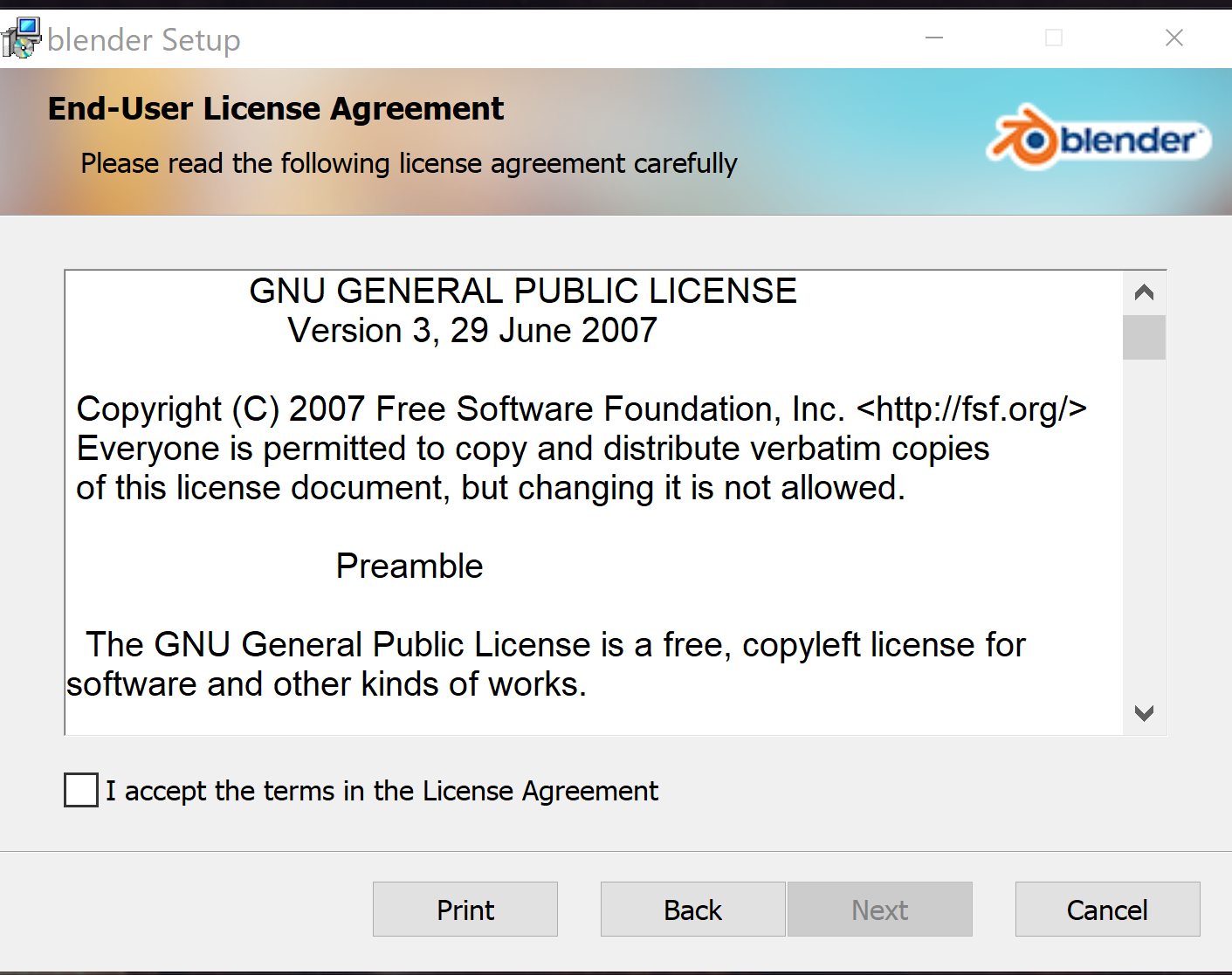This screenshot has height=975, width=1232.
Task: Click the Next button
Action: 880,910
